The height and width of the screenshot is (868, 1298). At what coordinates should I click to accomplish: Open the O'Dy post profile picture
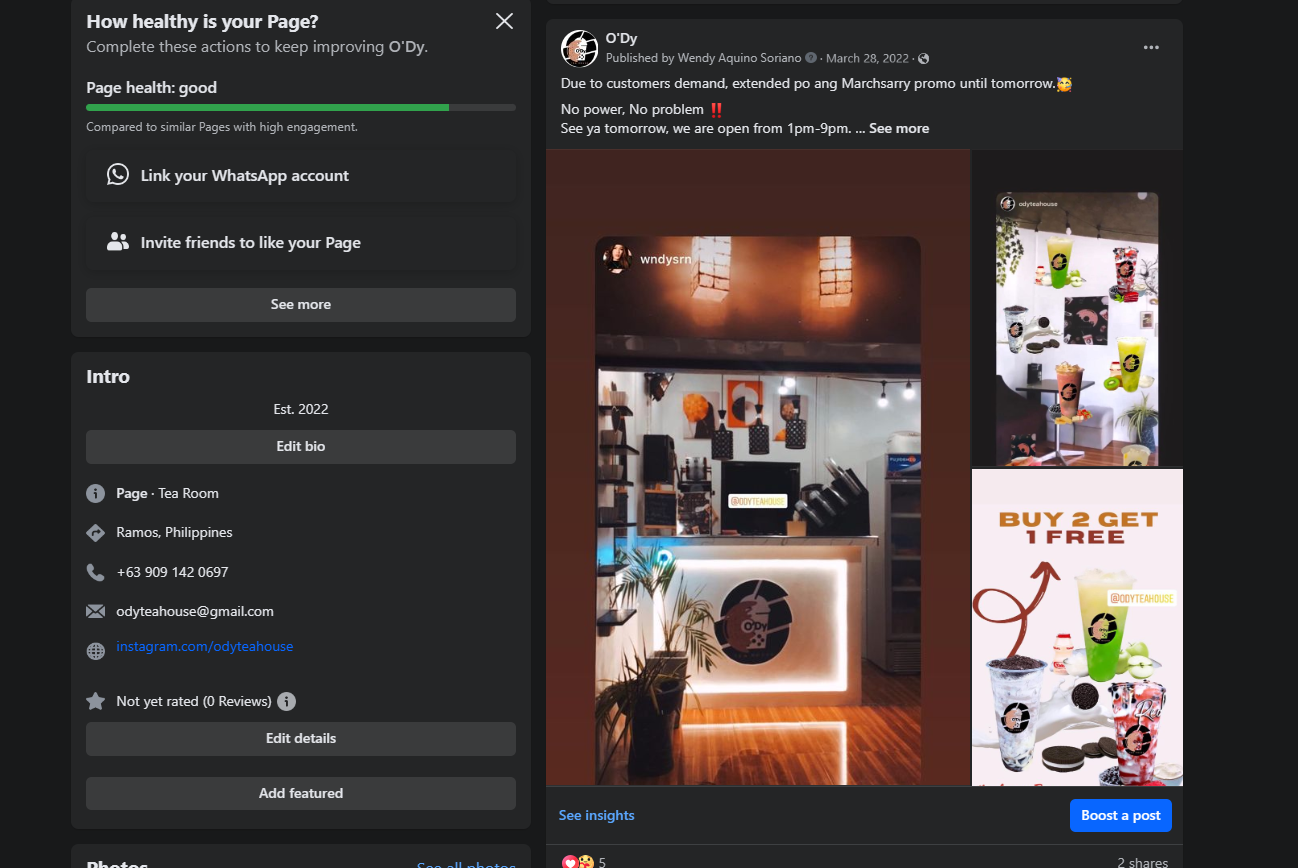pos(580,48)
